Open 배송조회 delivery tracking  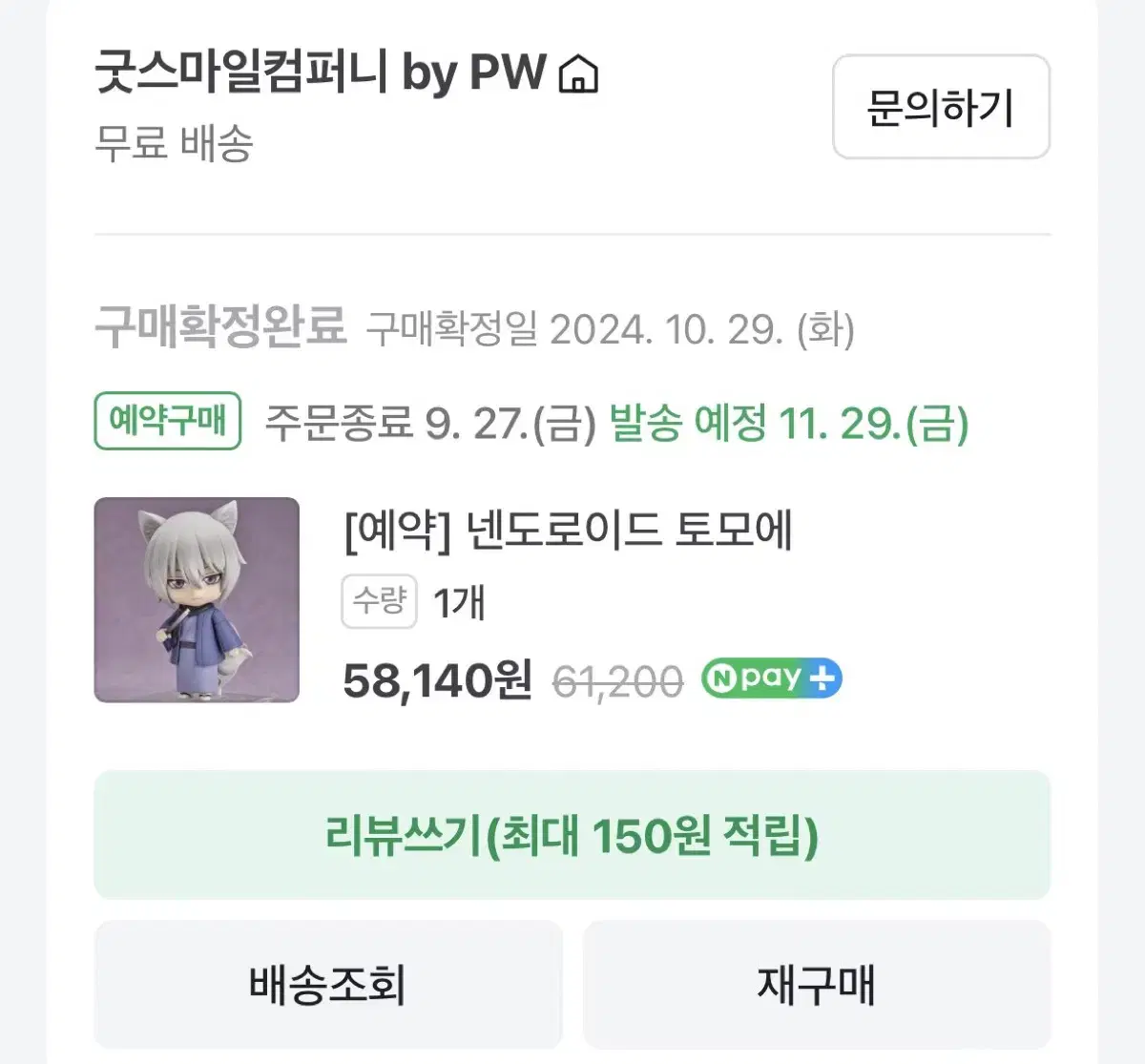tap(327, 985)
